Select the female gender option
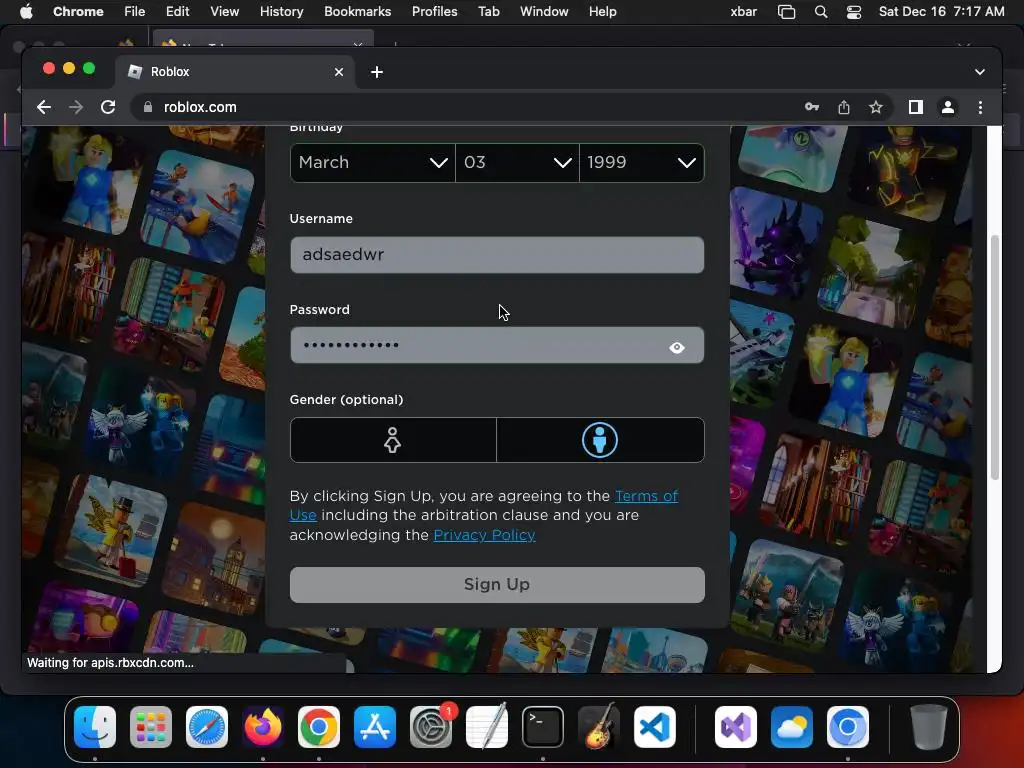This screenshot has height=768, width=1024. tap(392, 440)
